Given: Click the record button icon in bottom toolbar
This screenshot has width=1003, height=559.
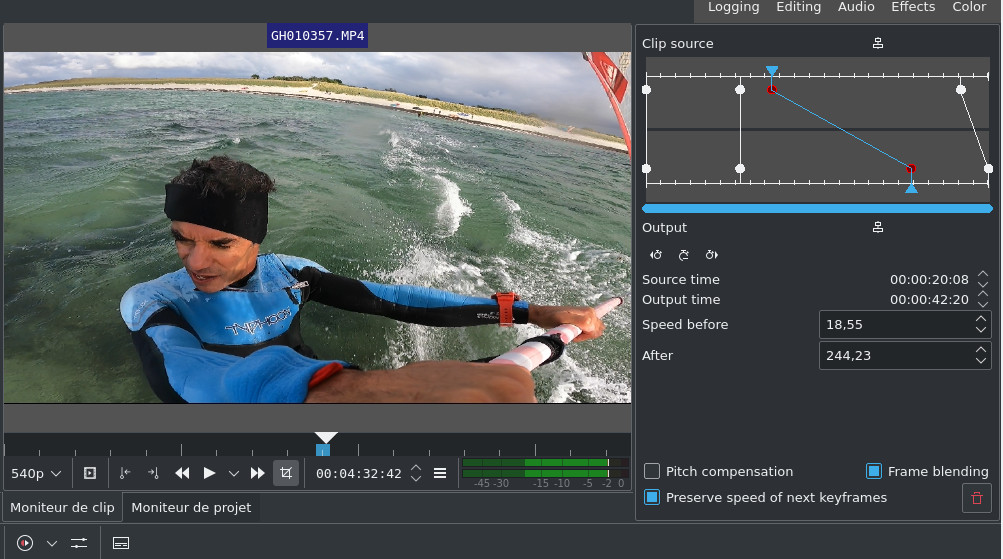Looking at the screenshot, I should [x=25, y=543].
